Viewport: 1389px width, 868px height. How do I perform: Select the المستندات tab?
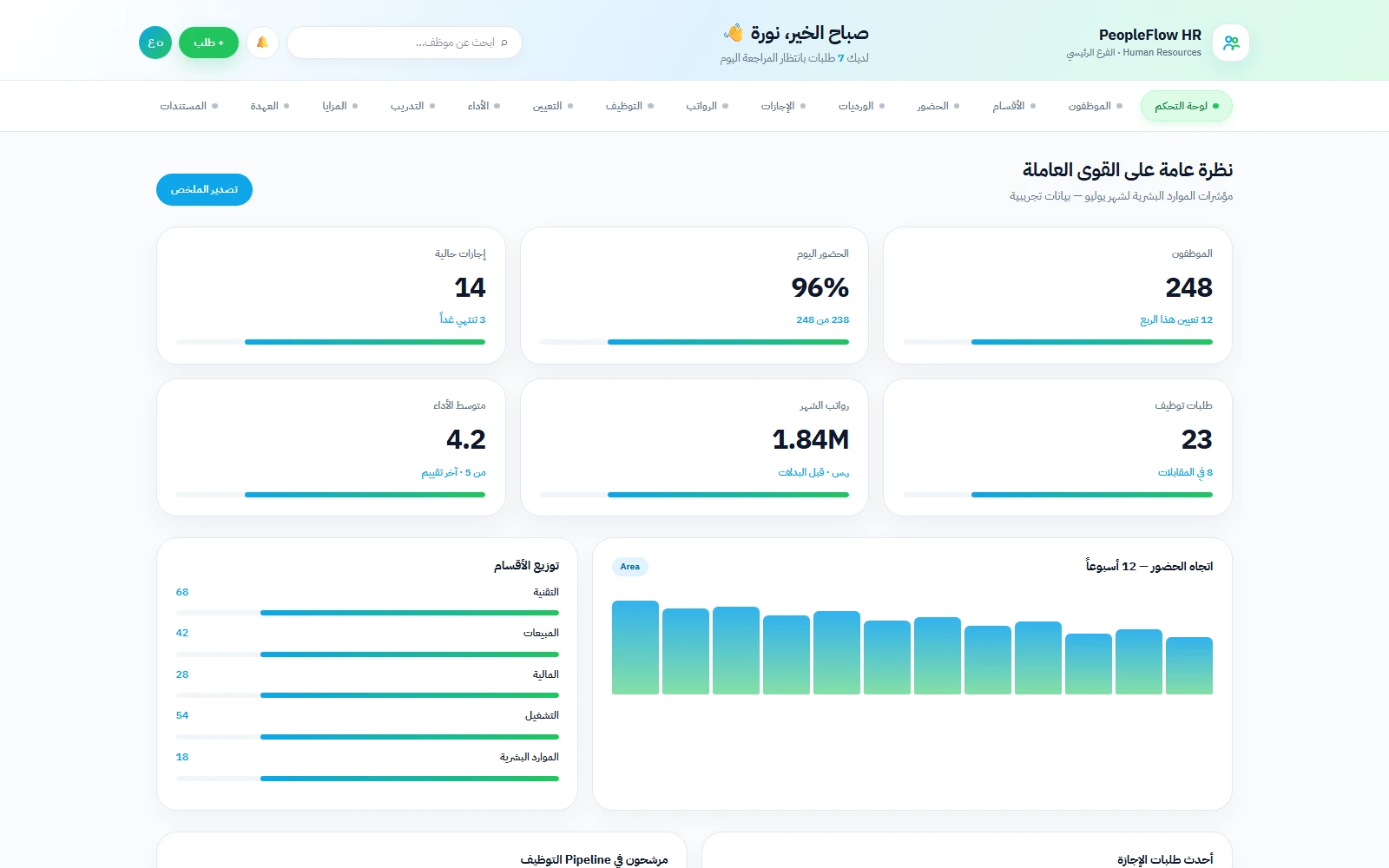(189, 106)
